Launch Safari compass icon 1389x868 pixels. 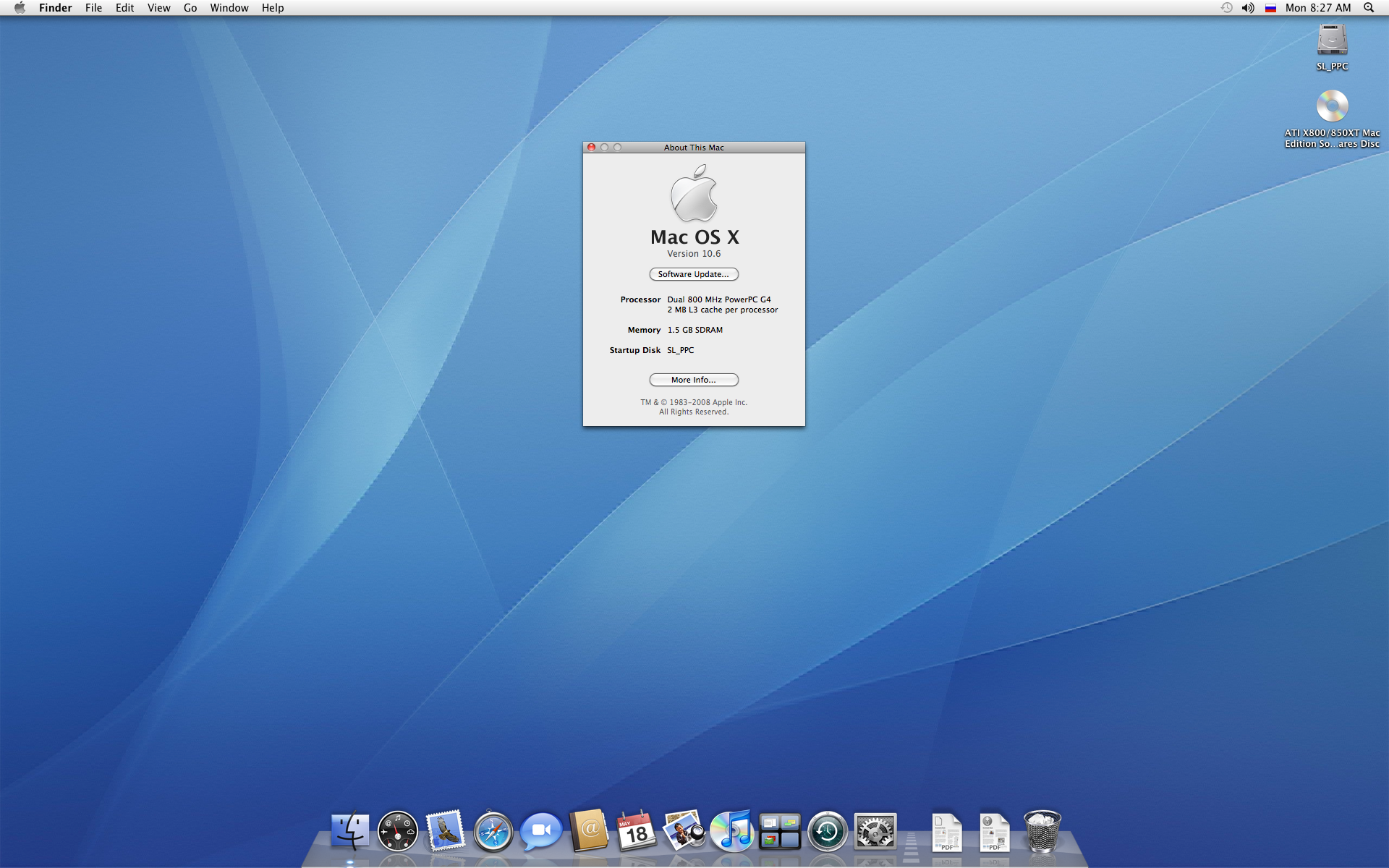point(493,831)
